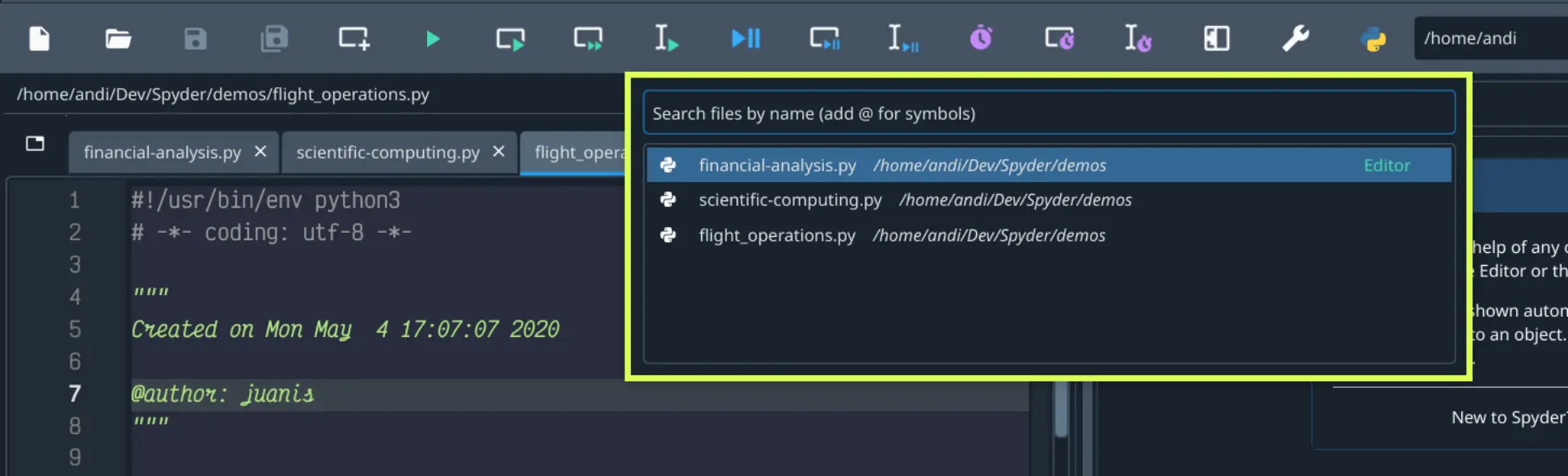Run the selection or current line
Screen dimensions: 1568x476
click(666, 38)
